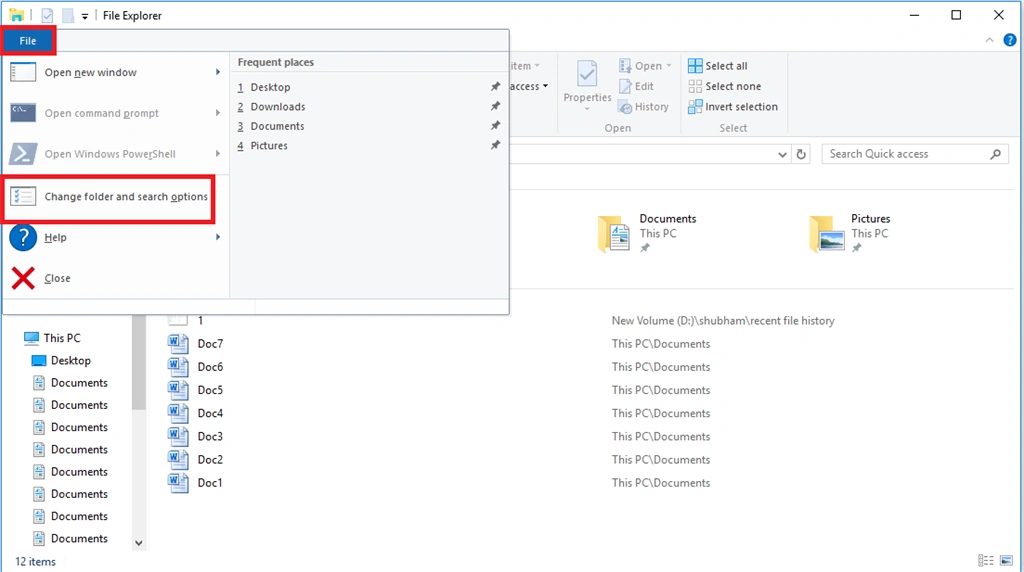The height and width of the screenshot is (572, 1024).
Task: Unpin Downloads using its pin icon
Action: (495, 106)
